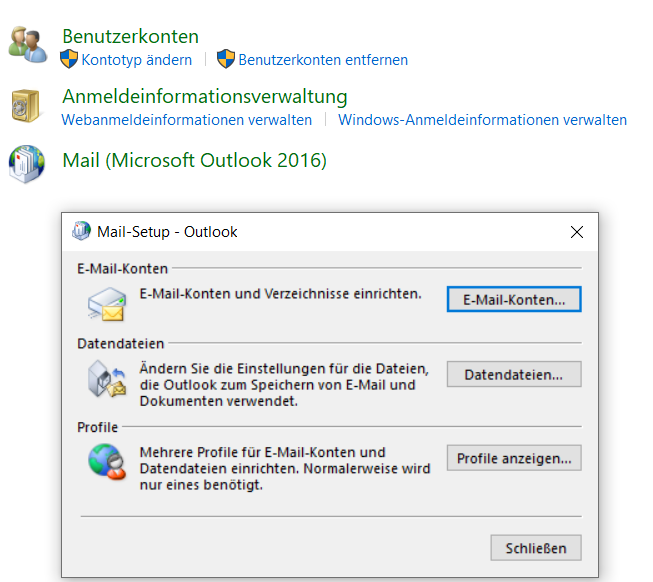Open Windows-Anmeldeinformationen verwalten link
The width and height of the screenshot is (653, 582).
(x=482, y=120)
